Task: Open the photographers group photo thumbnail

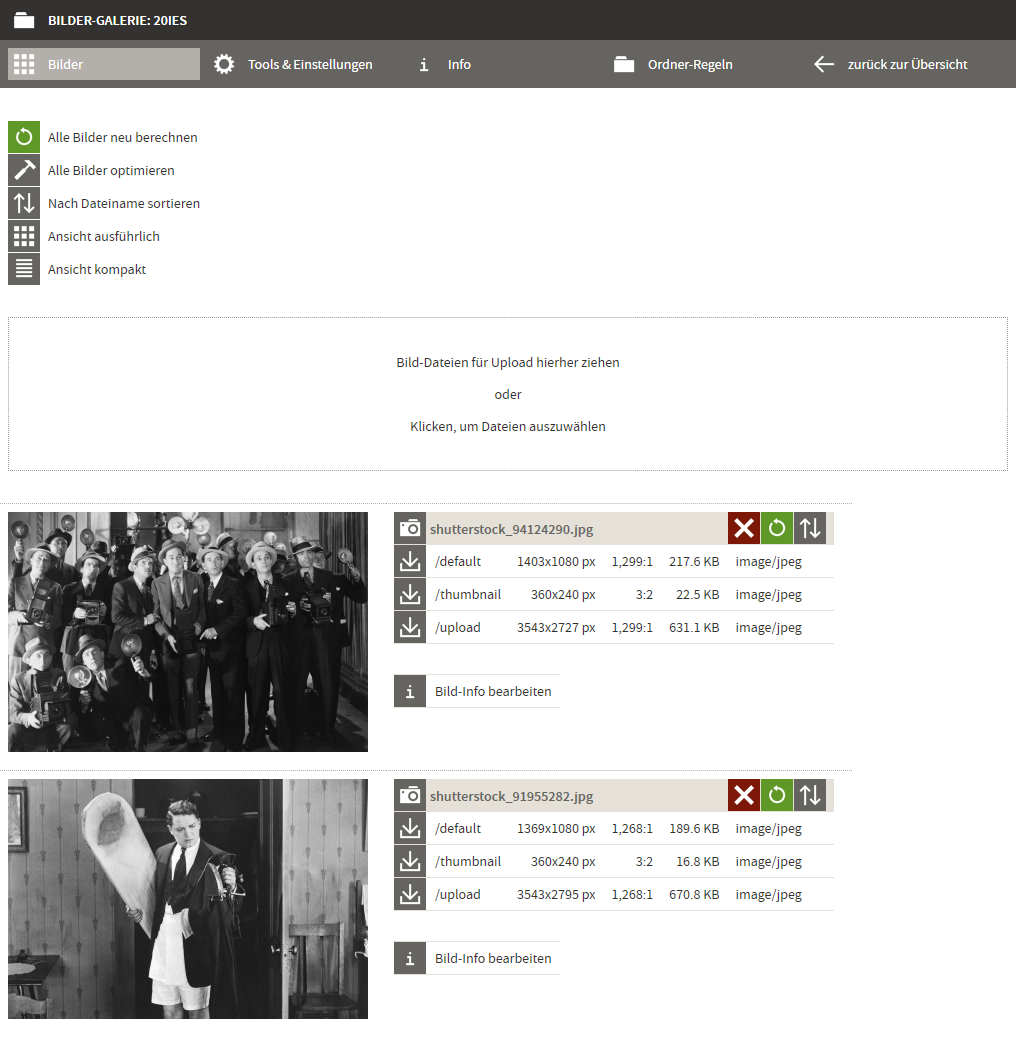Action: 188,632
